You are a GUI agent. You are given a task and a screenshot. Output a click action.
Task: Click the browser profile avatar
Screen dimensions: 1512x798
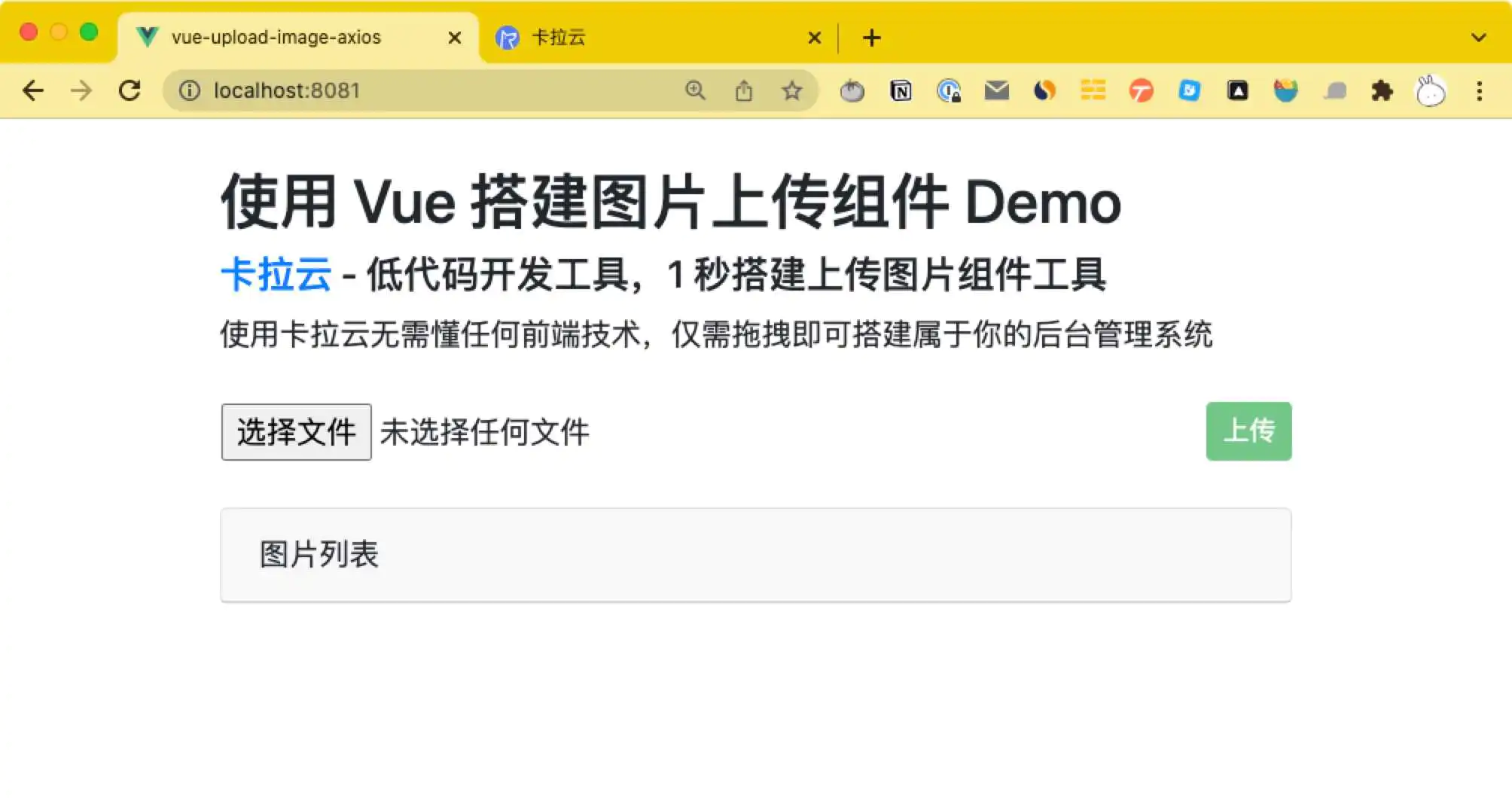point(1430,90)
